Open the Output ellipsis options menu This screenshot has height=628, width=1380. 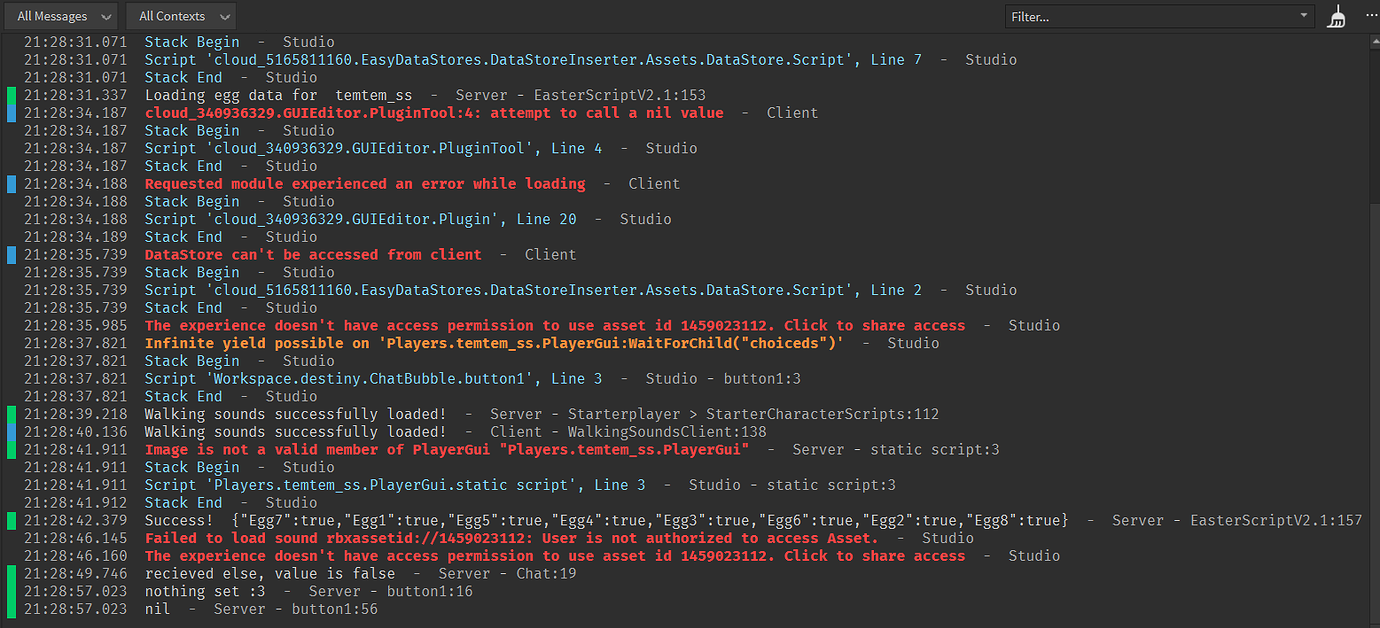(x=1371, y=16)
